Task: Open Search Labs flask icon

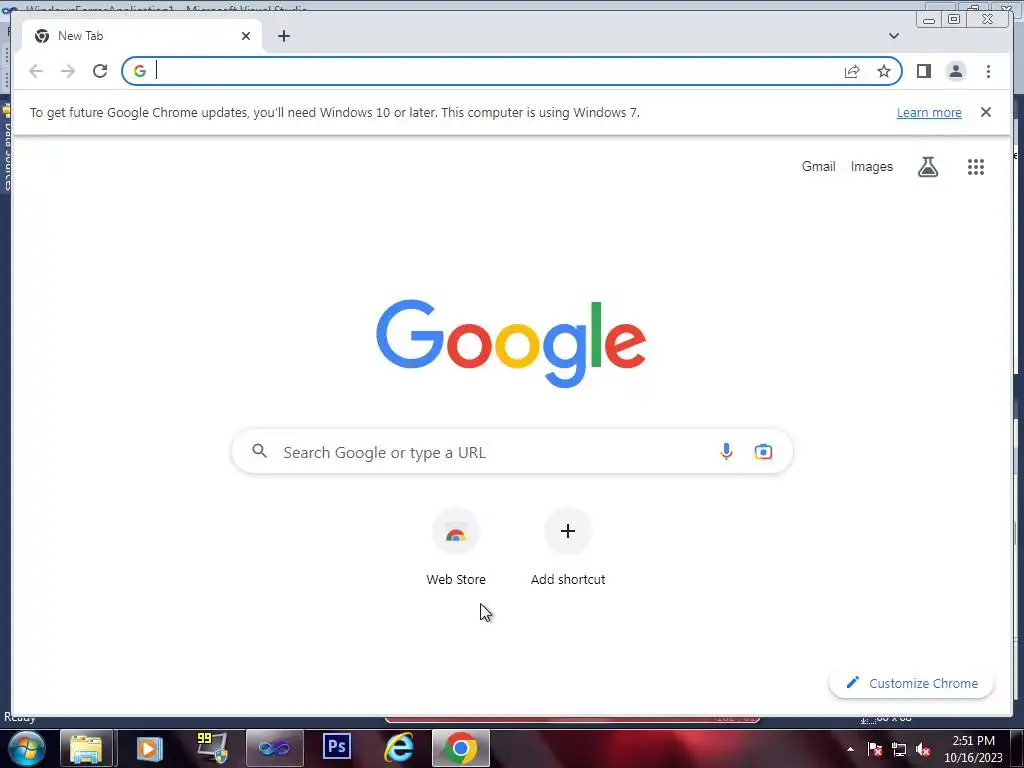Action: pos(927,167)
